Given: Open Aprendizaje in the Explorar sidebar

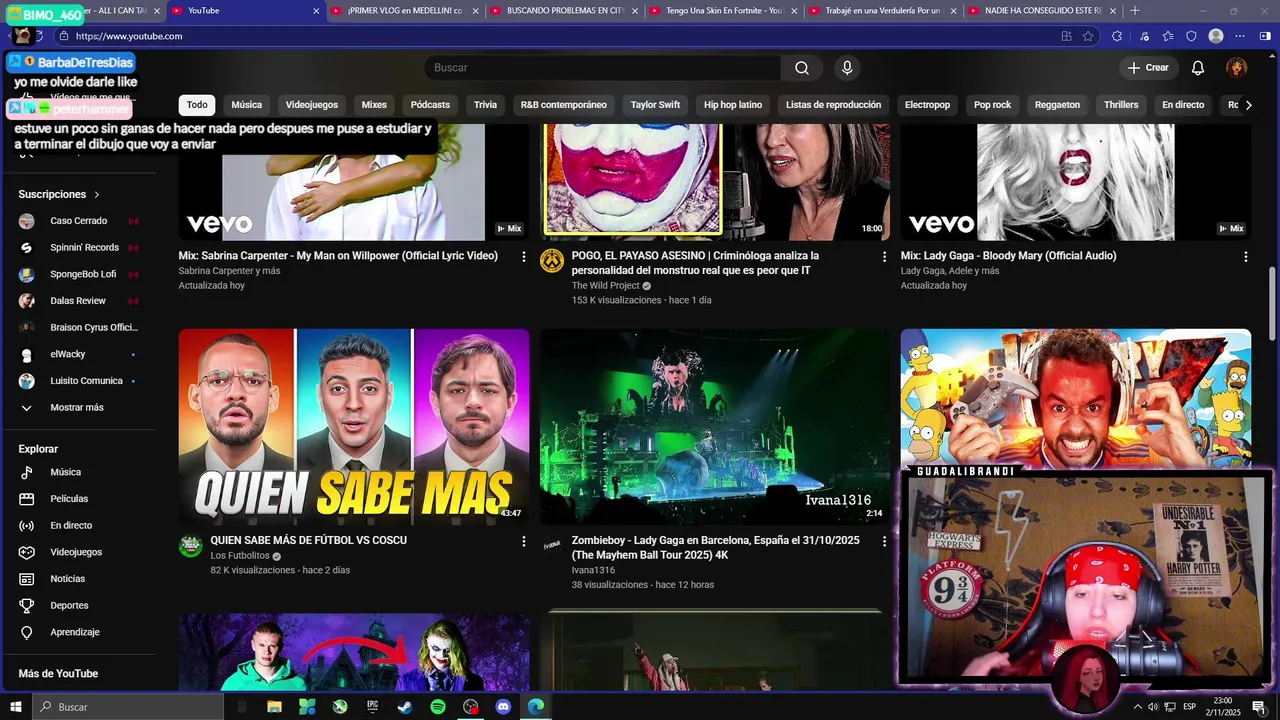Looking at the screenshot, I should (x=77, y=632).
